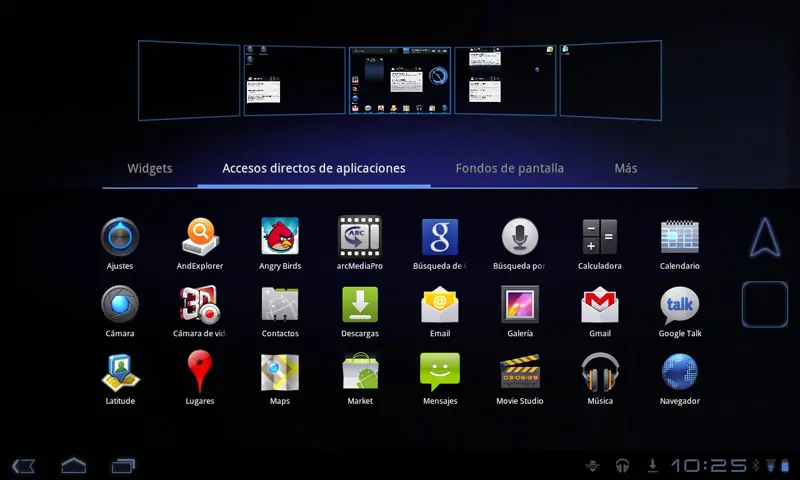Tap the 10:25 clock in status bar
The height and width of the screenshot is (480, 800).
(709, 465)
